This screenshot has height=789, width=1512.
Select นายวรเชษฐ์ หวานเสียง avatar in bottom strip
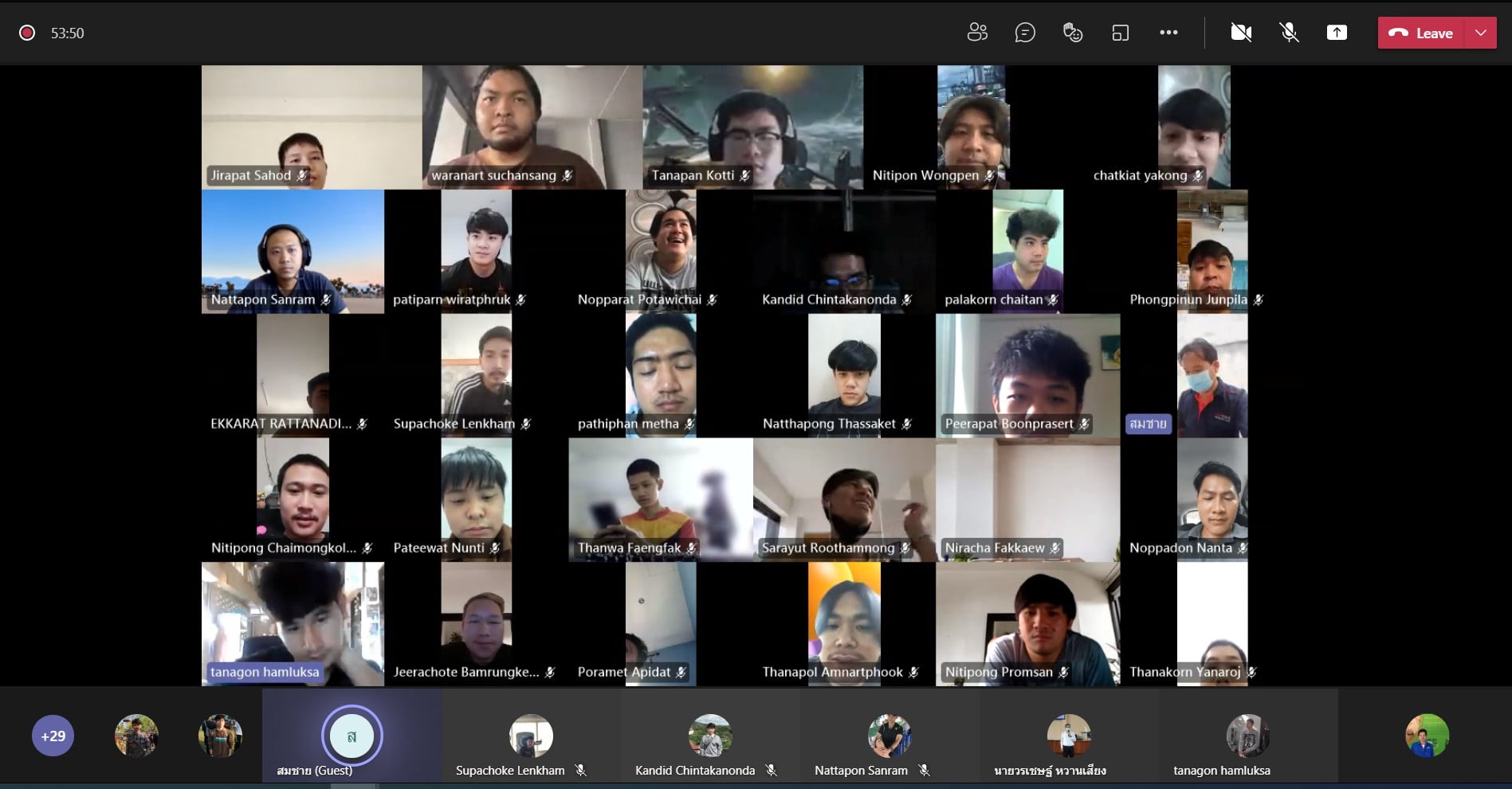click(x=1069, y=736)
